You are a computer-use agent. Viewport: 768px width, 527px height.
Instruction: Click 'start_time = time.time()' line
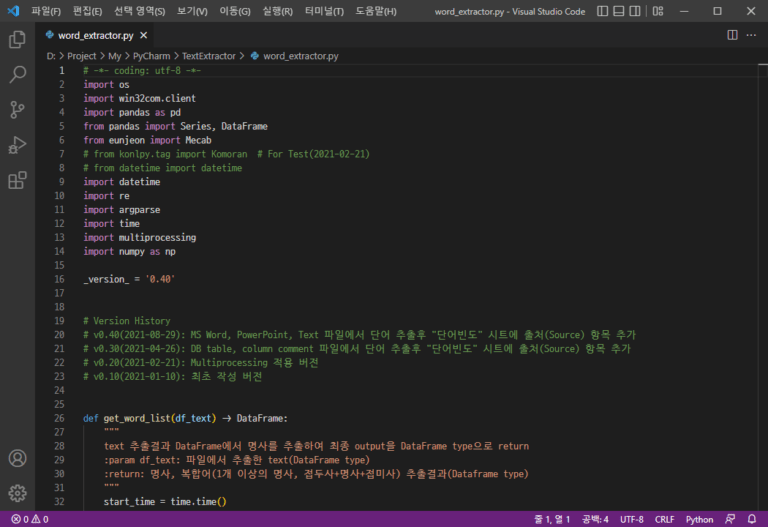165,502
